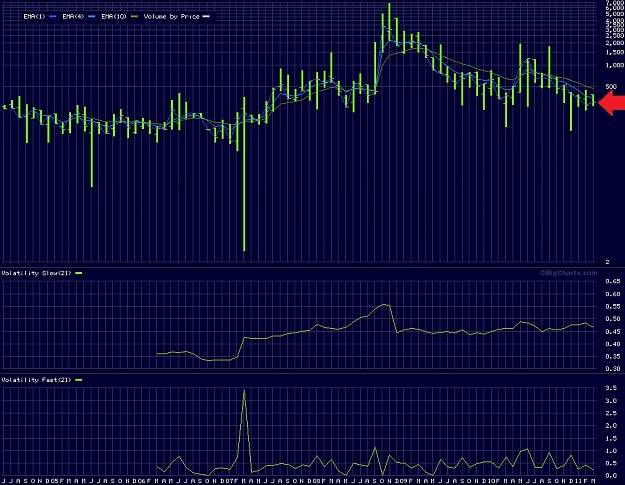The image size is (625, 485).
Task: Click the 07 year marker on time axis
Action: tap(231, 481)
